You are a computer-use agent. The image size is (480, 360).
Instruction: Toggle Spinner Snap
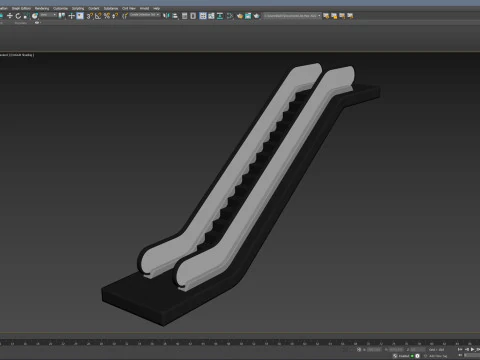[x=115, y=16]
